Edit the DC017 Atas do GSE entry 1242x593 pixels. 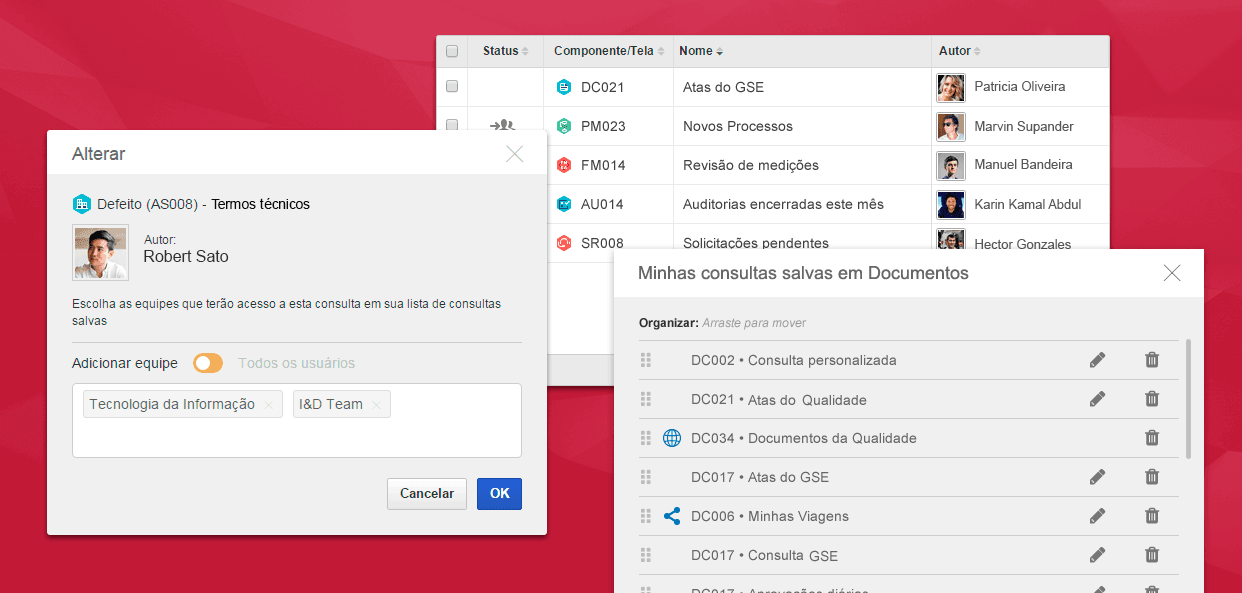pyautogui.click(x=1098, y=477)
